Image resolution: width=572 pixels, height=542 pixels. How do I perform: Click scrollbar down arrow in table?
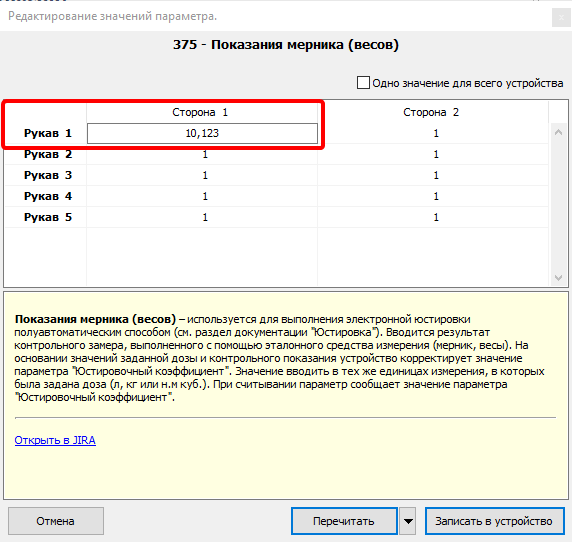click(x=558, y=278)
